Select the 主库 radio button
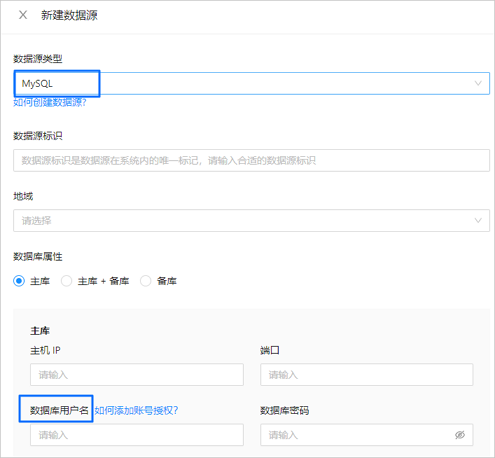Screen dimensions: 495x458 (19, 281)
